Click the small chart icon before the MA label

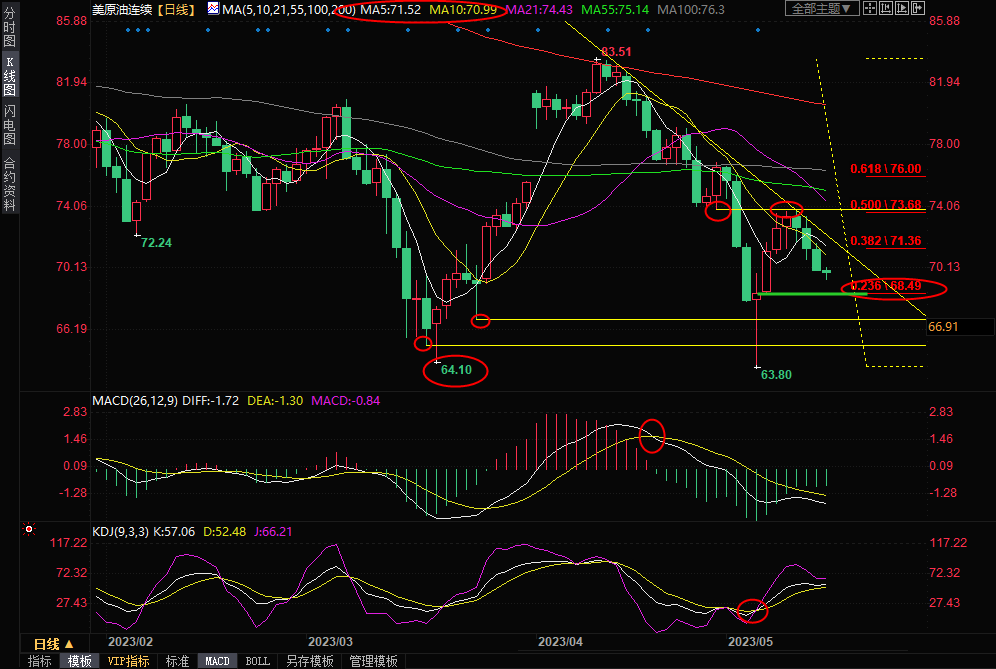point(213,9)
